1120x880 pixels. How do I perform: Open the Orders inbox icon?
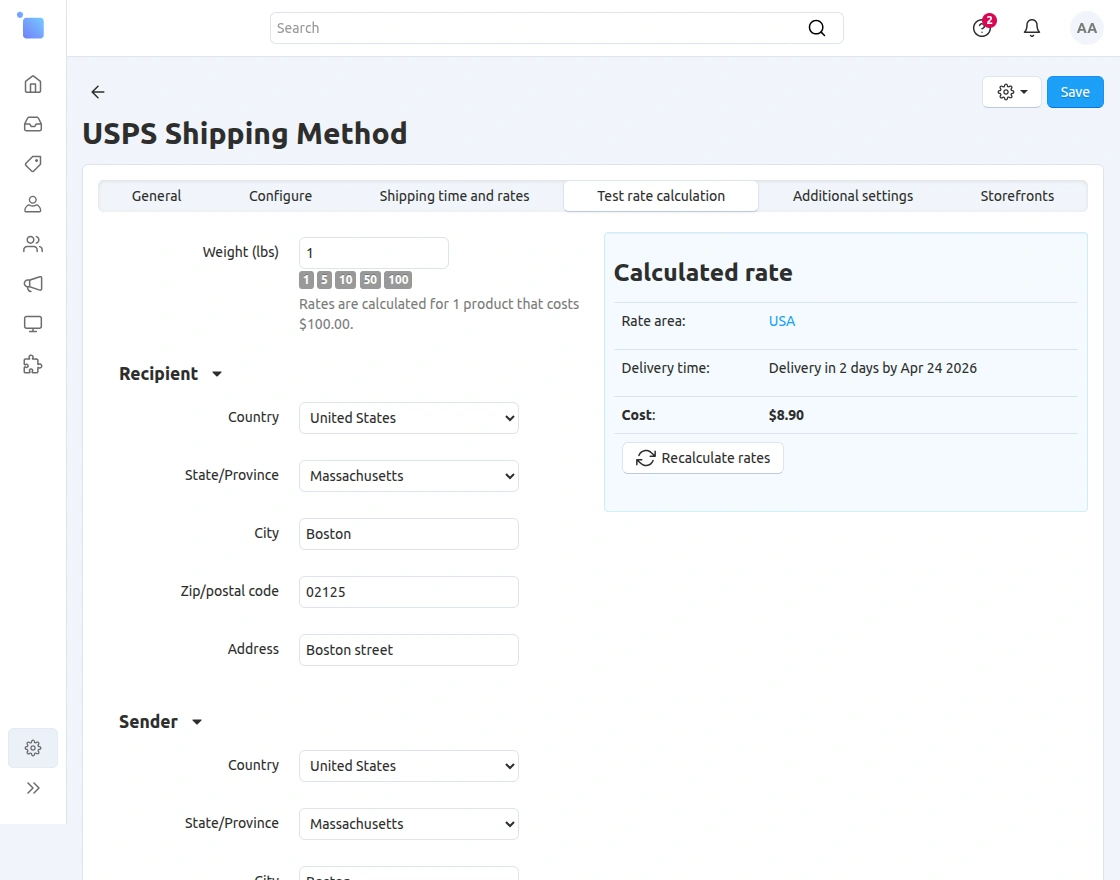33,124
